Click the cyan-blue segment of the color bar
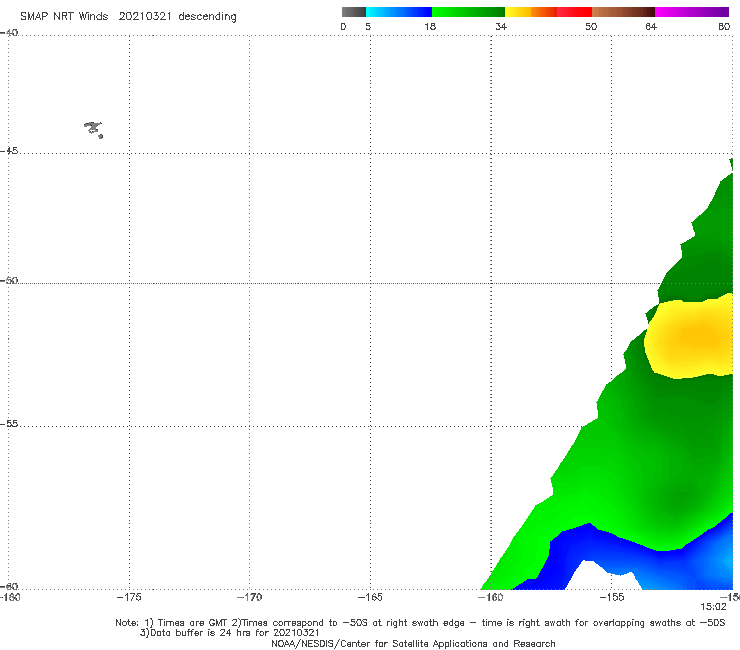The image size is (740, 650). click(399, 12)
